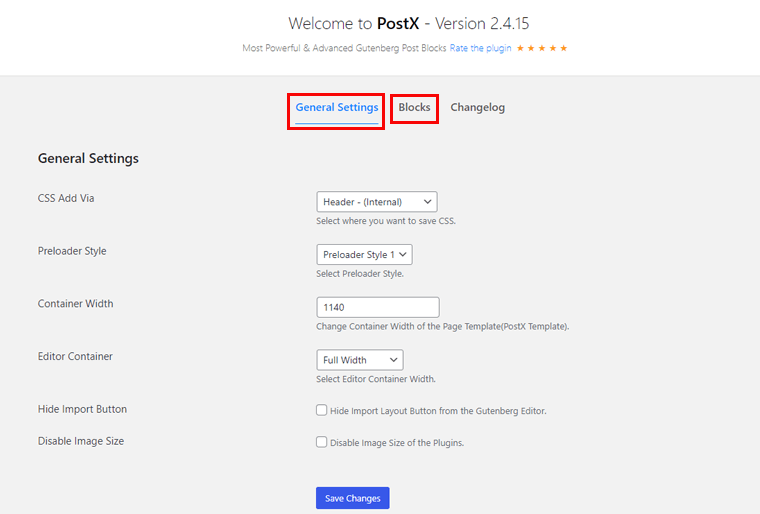Expand the Preloader Style dropdown
The width and height of the screenshot is (760, 514).
364,255
